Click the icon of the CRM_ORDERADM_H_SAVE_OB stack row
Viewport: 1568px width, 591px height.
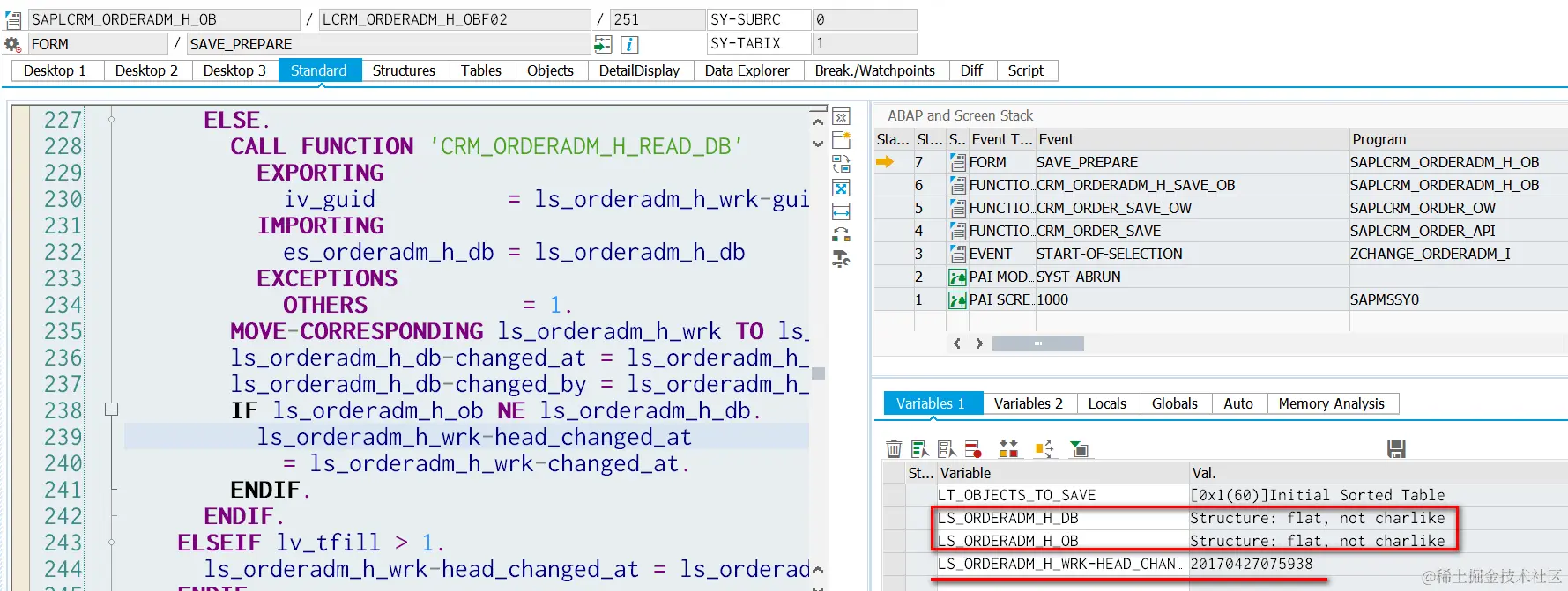pos(957,185)
